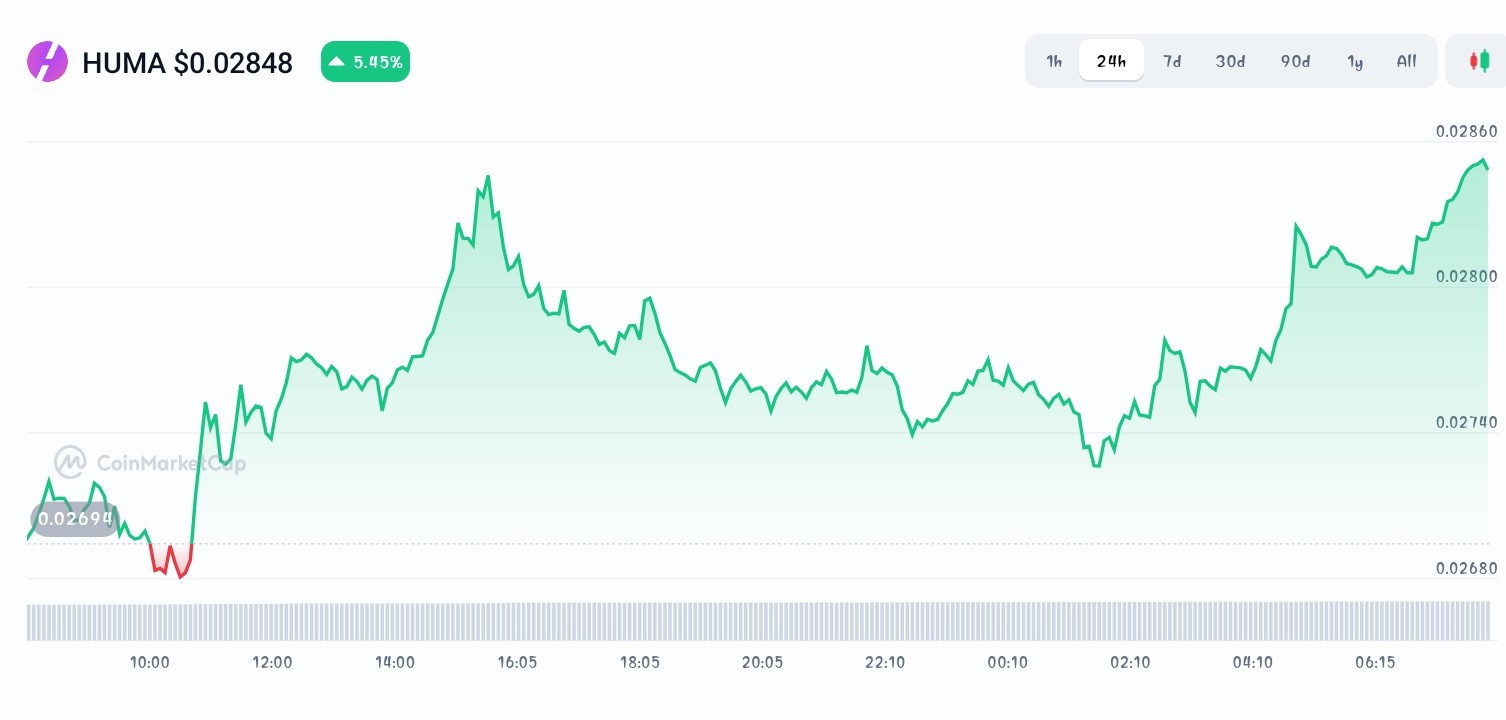
Task: Click the 10:00 time axis label
Action: [149, 662]
